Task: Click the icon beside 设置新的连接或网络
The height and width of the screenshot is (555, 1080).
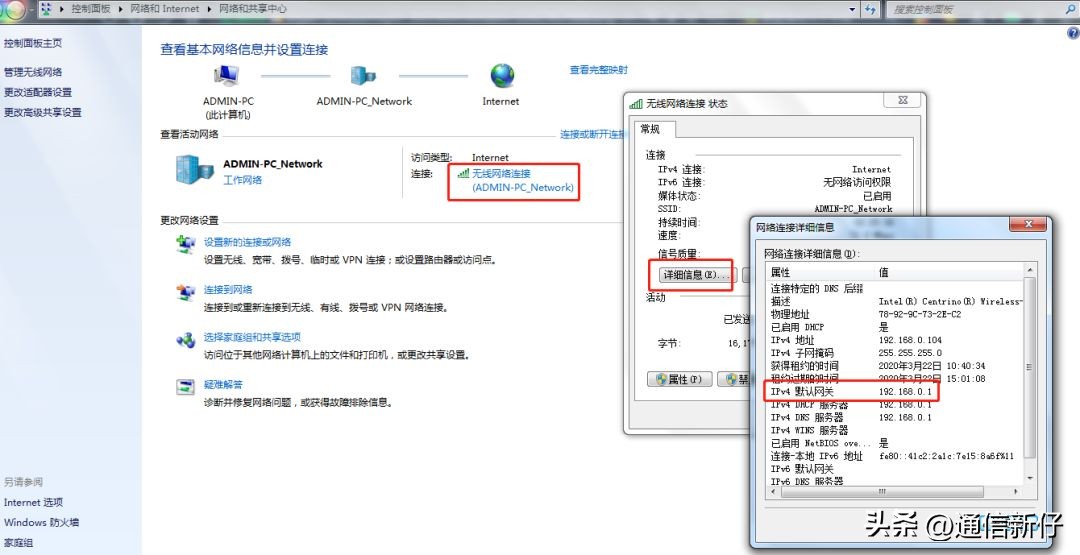Action: [185, 244]
